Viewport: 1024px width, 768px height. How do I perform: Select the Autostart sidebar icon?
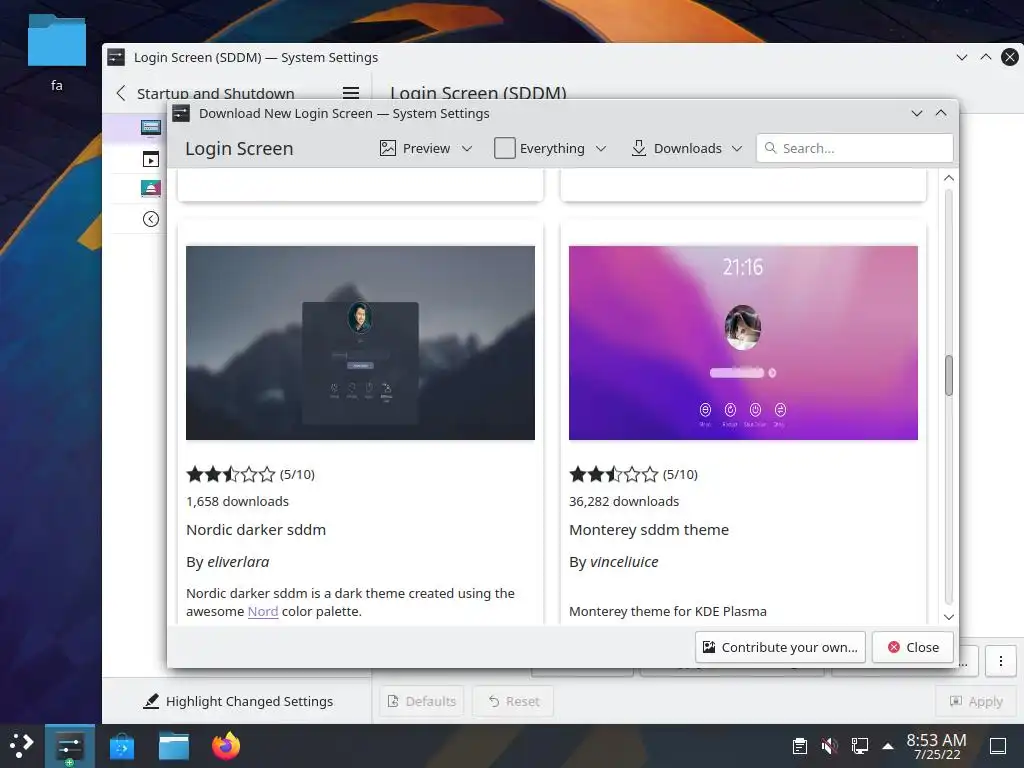tap(151, 159)
